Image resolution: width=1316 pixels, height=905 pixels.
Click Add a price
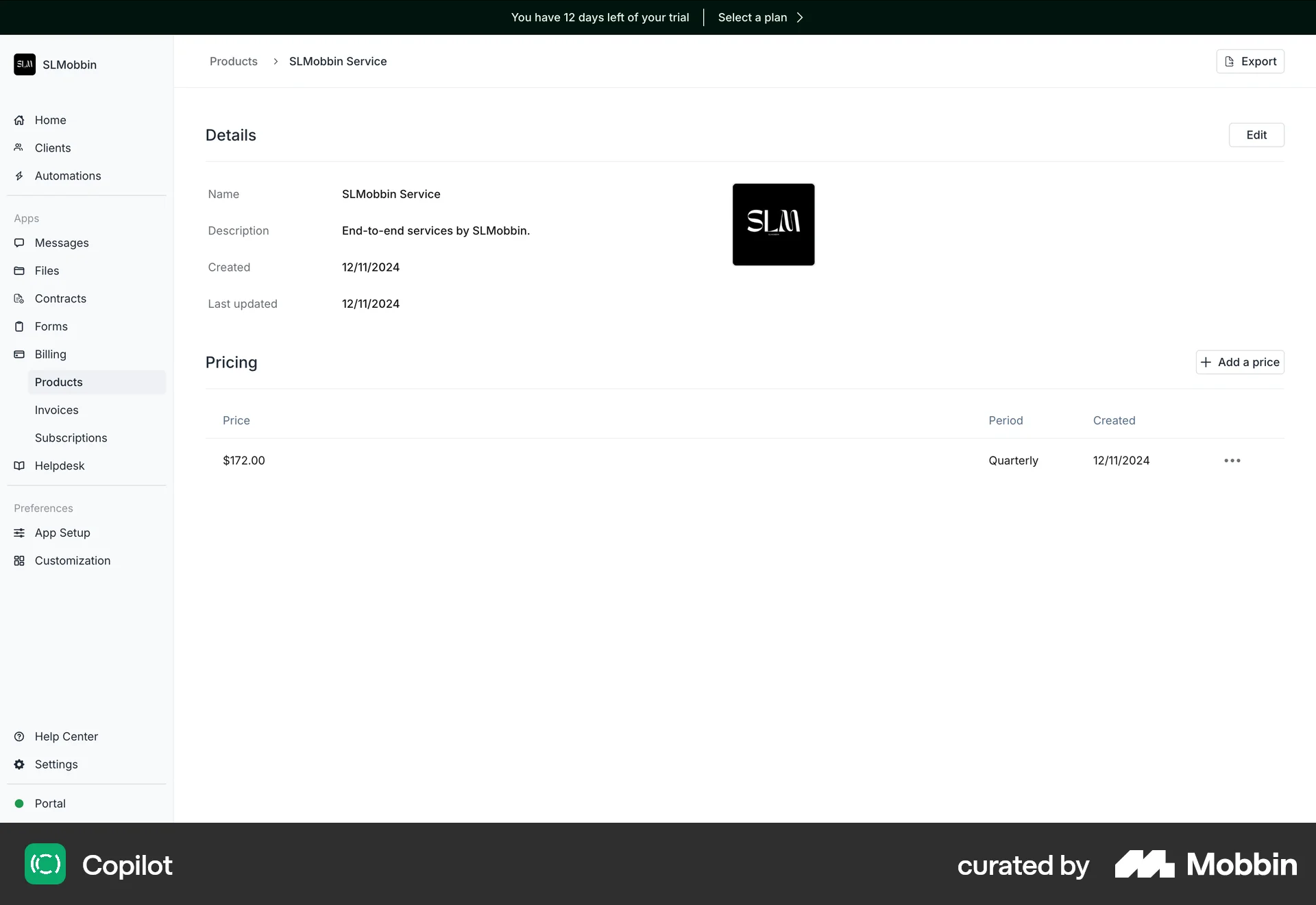click(1240, 362)
